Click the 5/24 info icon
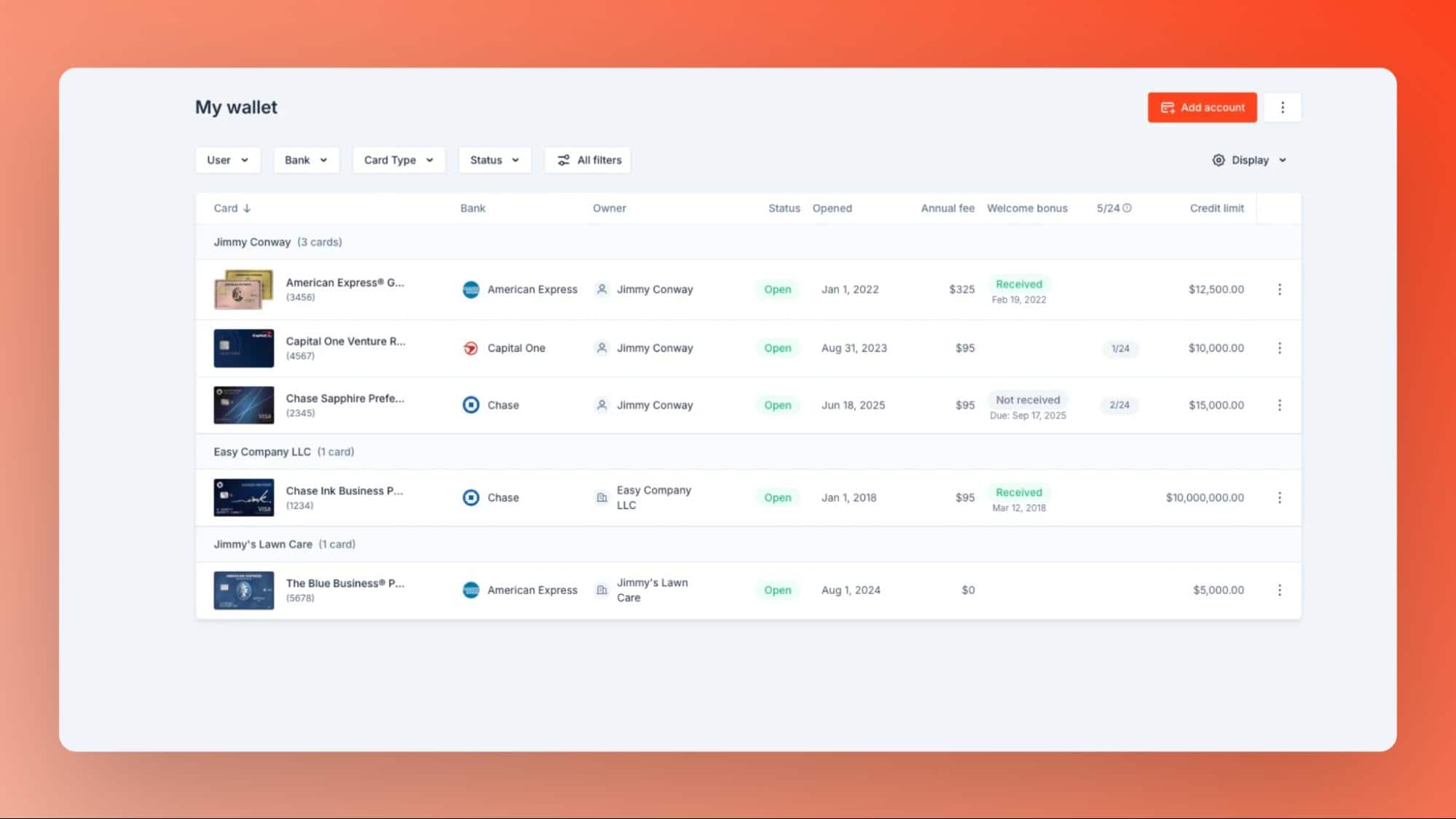 click(1127, 208)
